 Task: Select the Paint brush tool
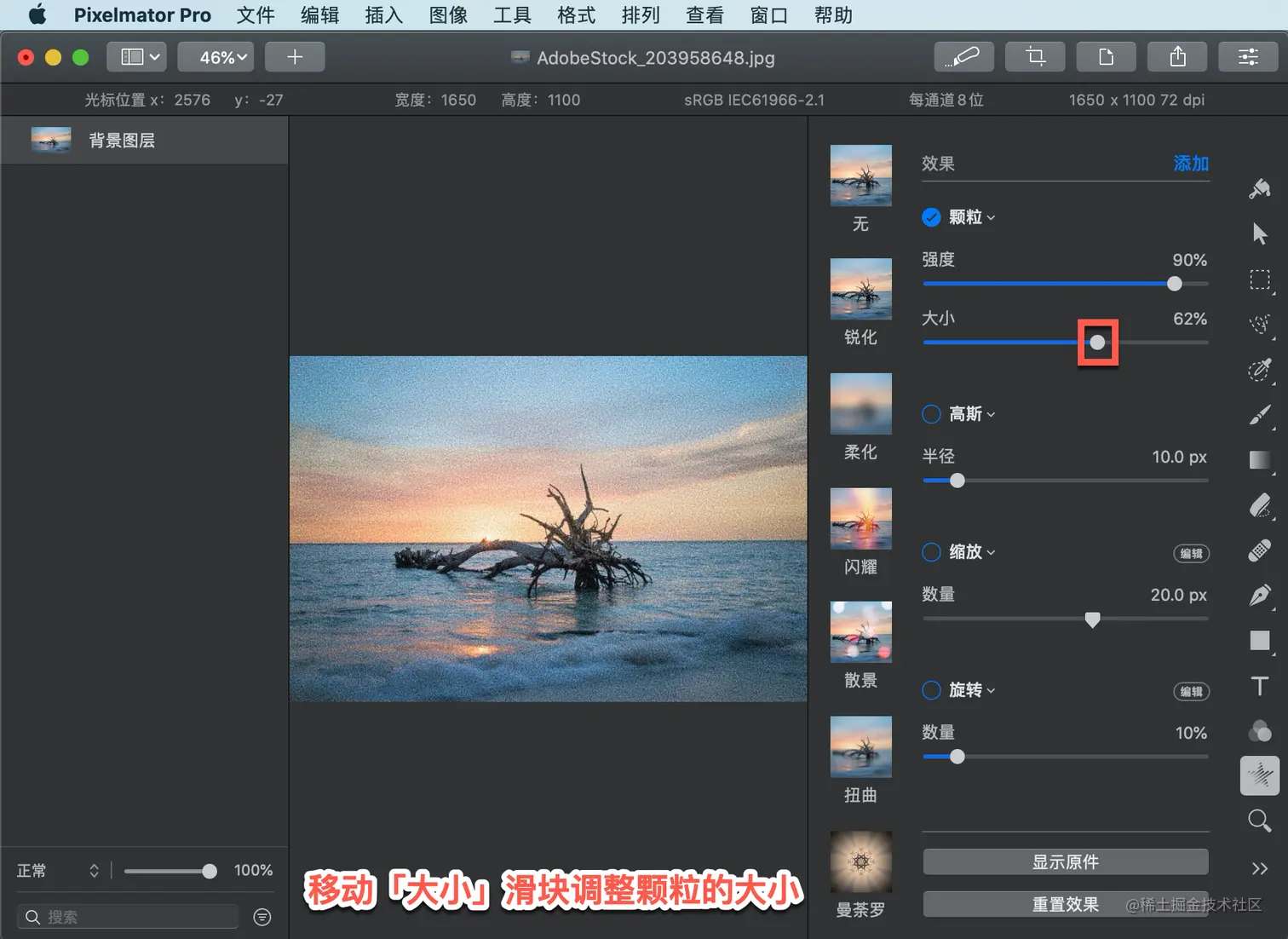coord(1260,415)
